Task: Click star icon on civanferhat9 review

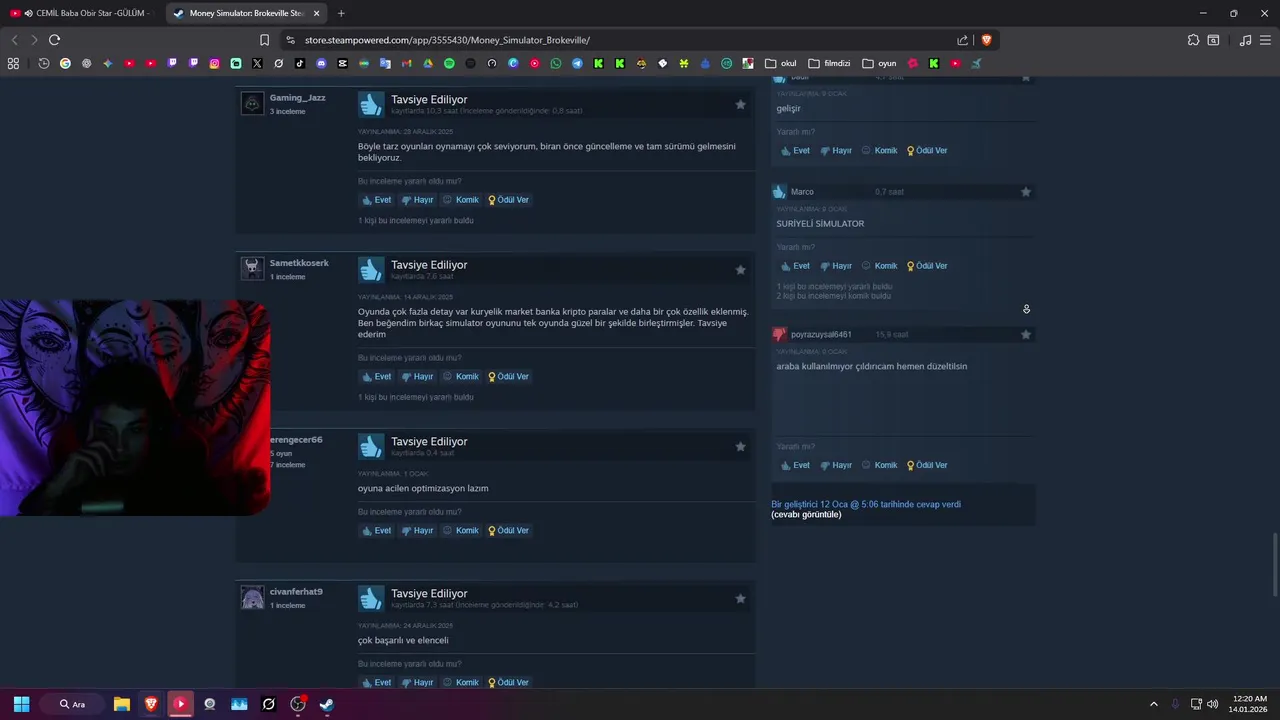Action: pos(740,598)
